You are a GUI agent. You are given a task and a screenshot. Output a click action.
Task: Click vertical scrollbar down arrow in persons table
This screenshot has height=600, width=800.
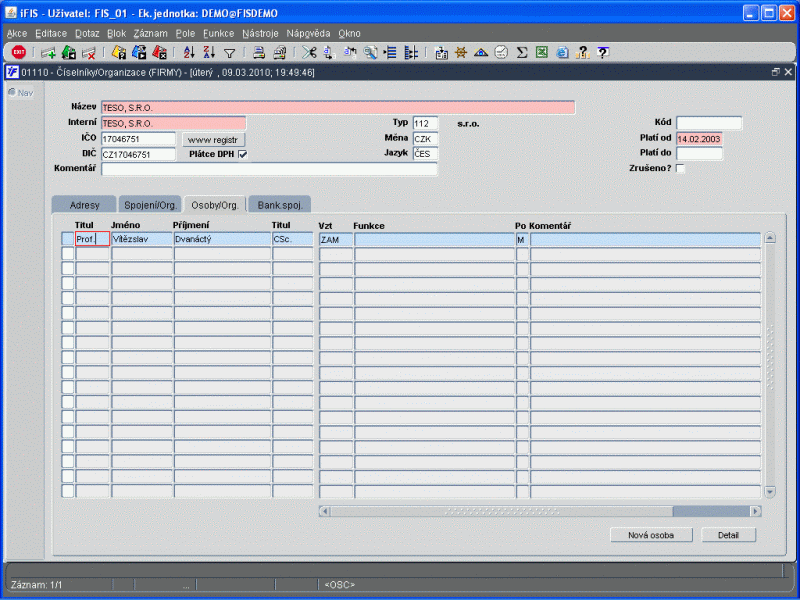769,492
